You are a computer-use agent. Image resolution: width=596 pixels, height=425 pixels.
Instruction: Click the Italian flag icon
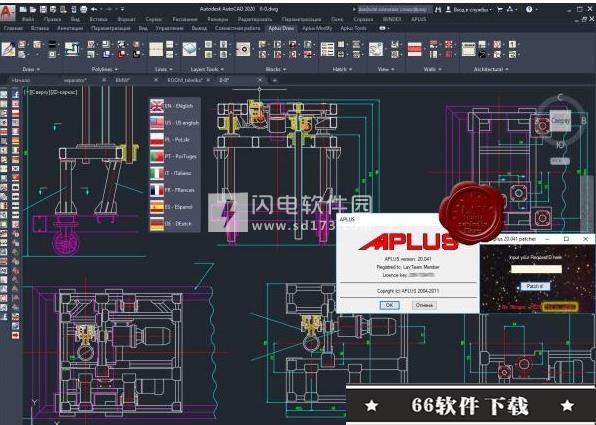[157, 173]
